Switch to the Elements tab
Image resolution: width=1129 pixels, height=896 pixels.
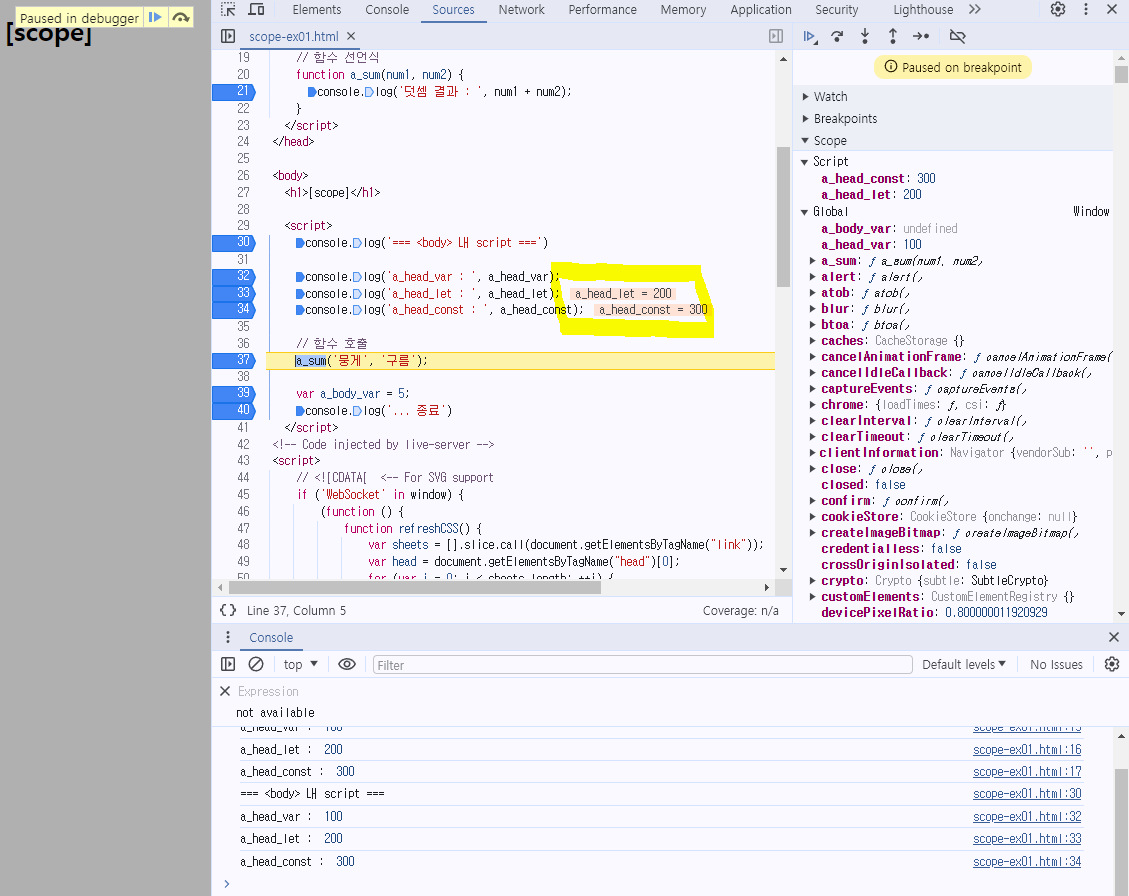pos(317,10)
